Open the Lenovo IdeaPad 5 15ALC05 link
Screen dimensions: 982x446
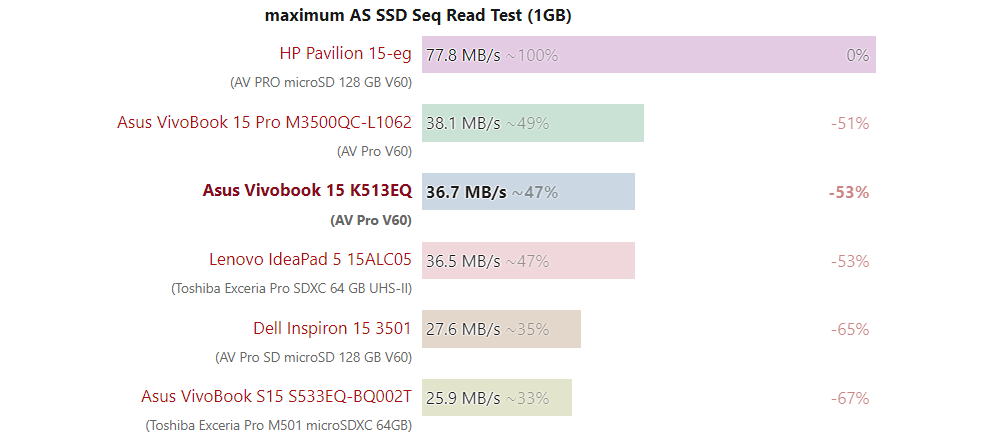(x=310, y=260)
